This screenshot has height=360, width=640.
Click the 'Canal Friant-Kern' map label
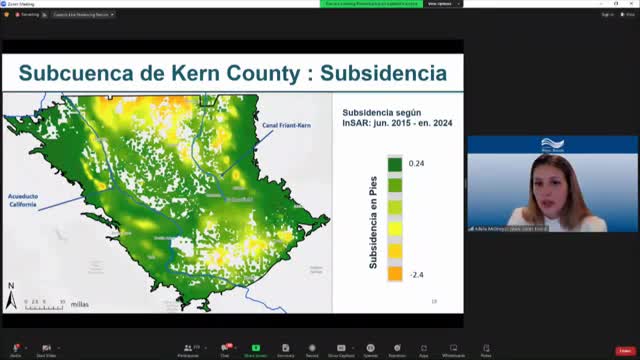click(287, 125)
